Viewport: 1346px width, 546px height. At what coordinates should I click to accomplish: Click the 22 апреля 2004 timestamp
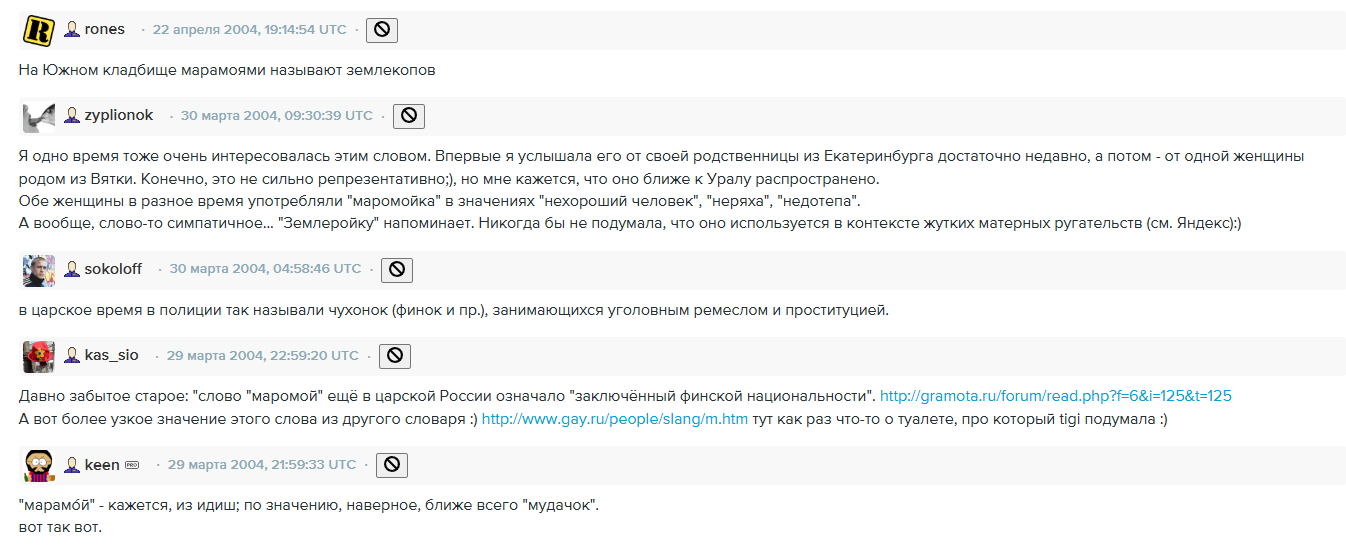(x=249, y=30)
